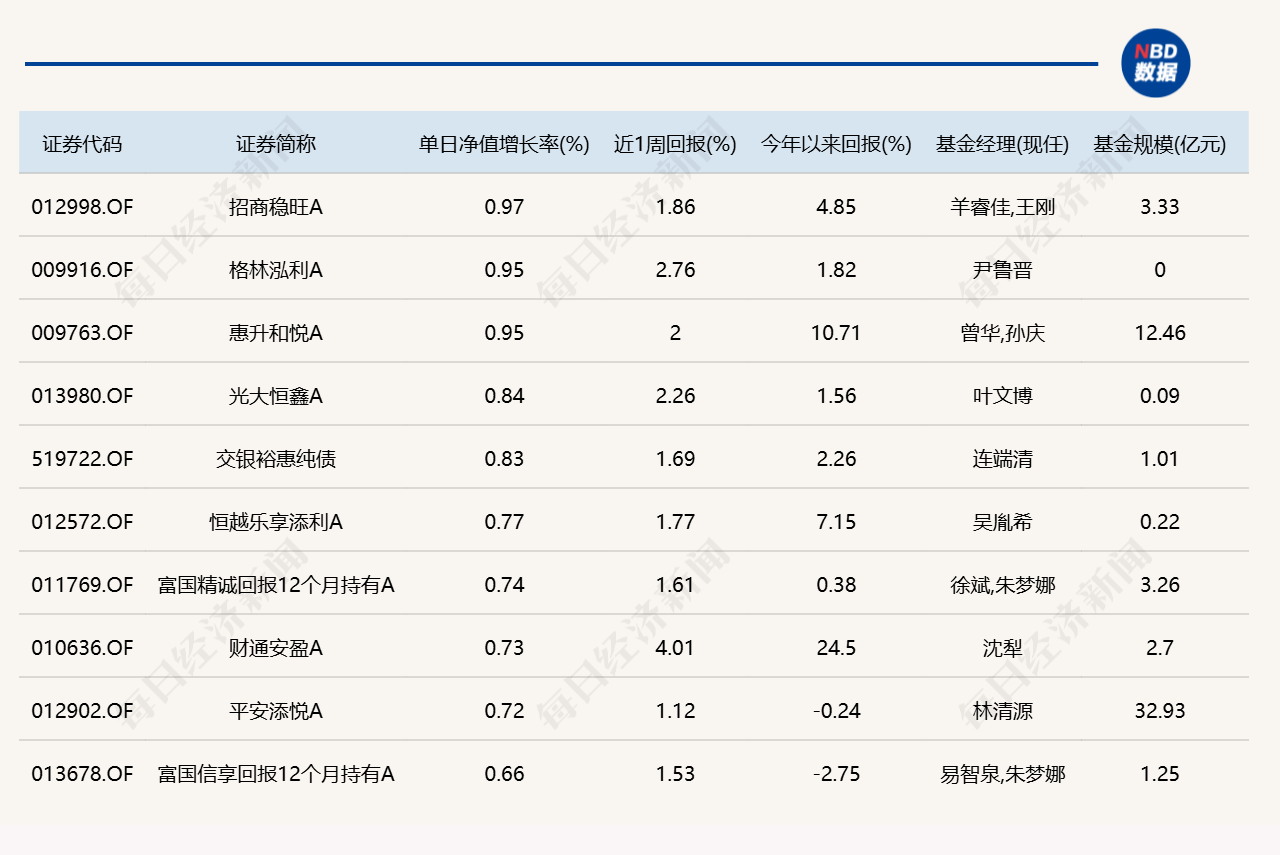Click fund code 011769.OF

[x=82, y=585]
